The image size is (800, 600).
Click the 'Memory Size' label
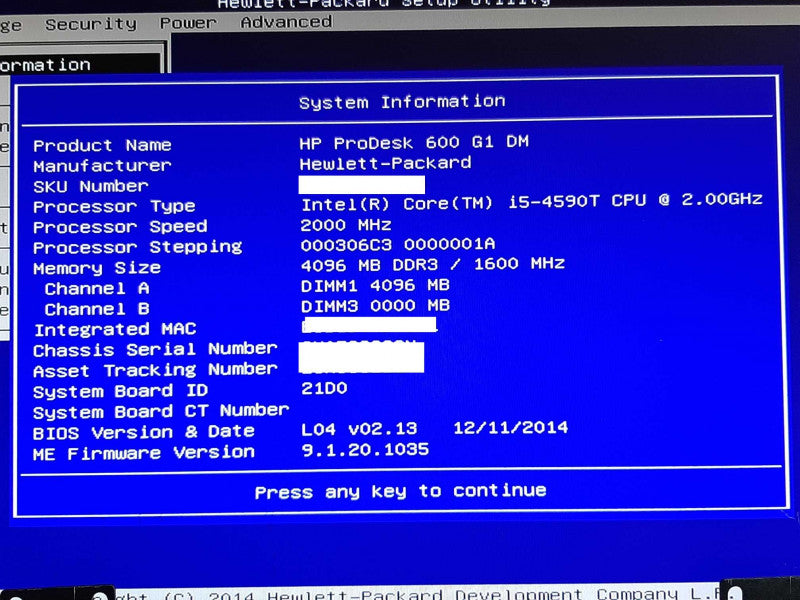click(x=97, y=268)
